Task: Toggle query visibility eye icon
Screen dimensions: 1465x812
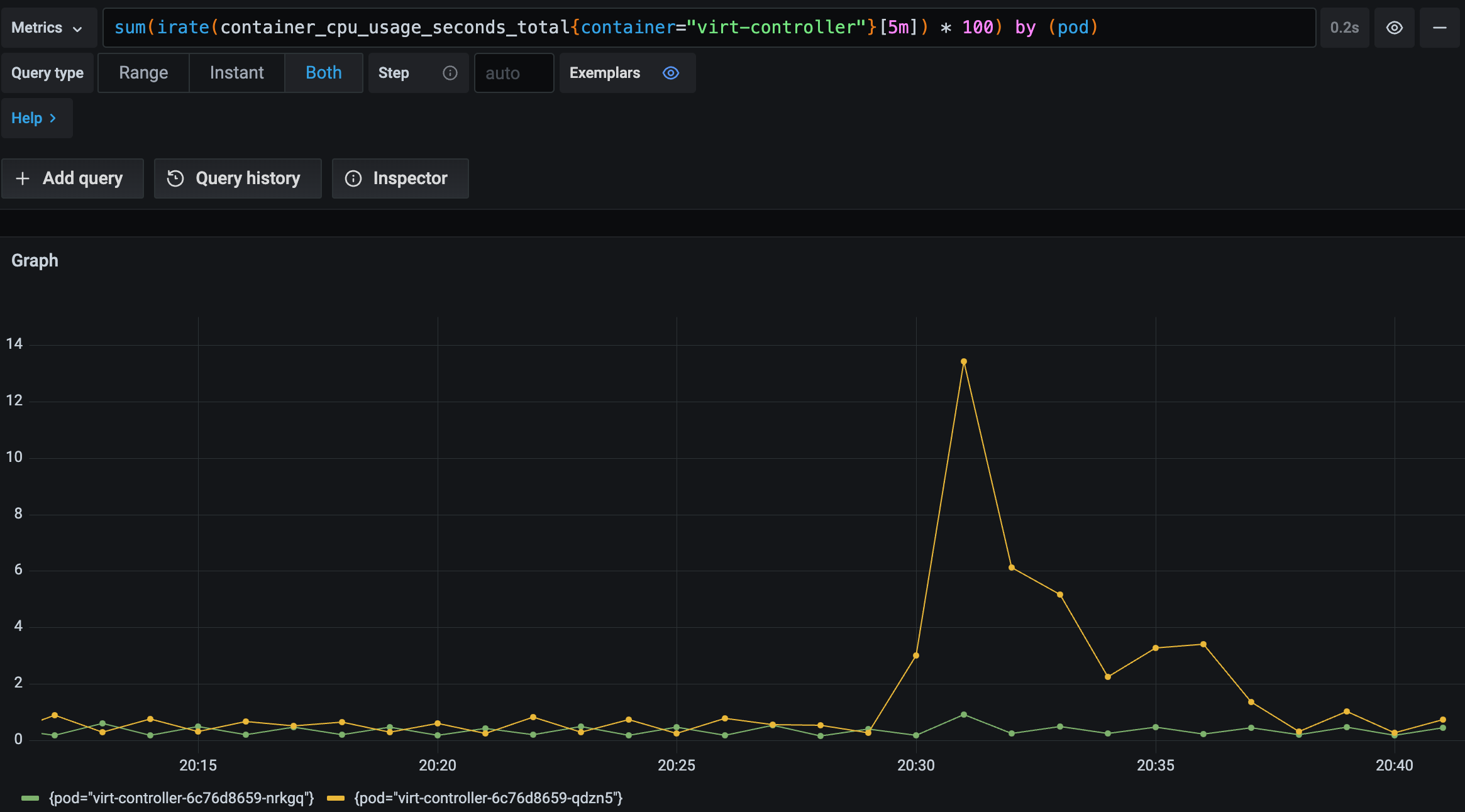Action: coord(1394,28)
